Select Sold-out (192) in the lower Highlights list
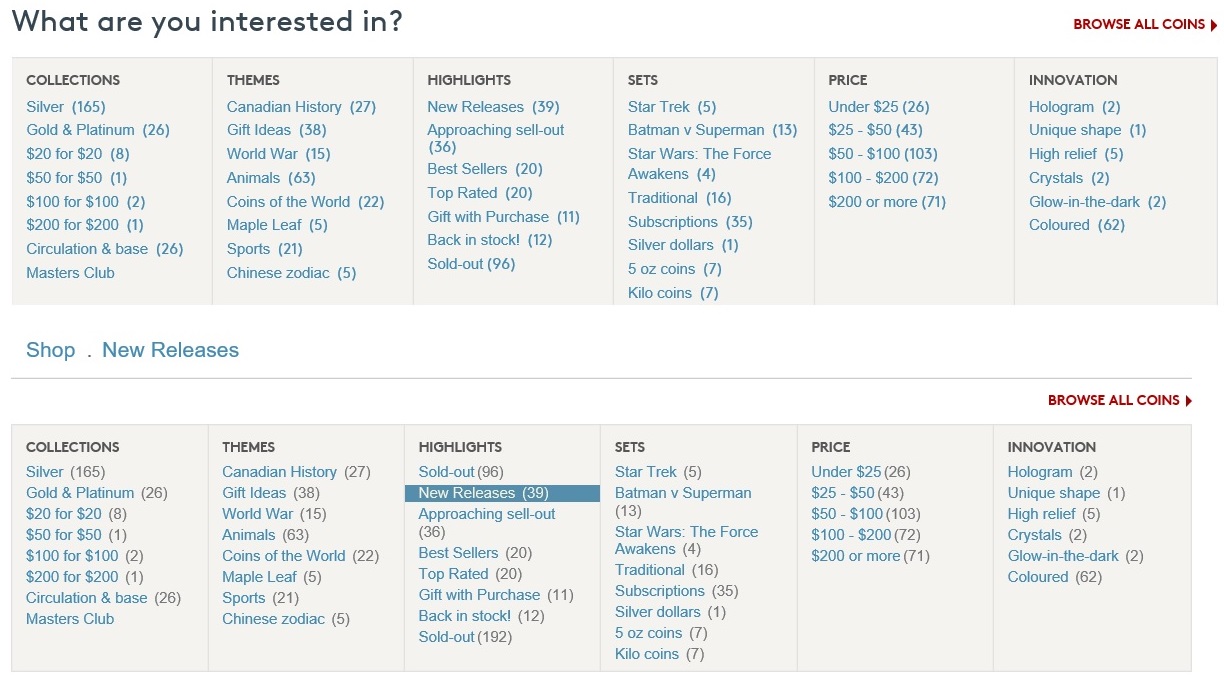1224x678 pixels. [465, 637]
